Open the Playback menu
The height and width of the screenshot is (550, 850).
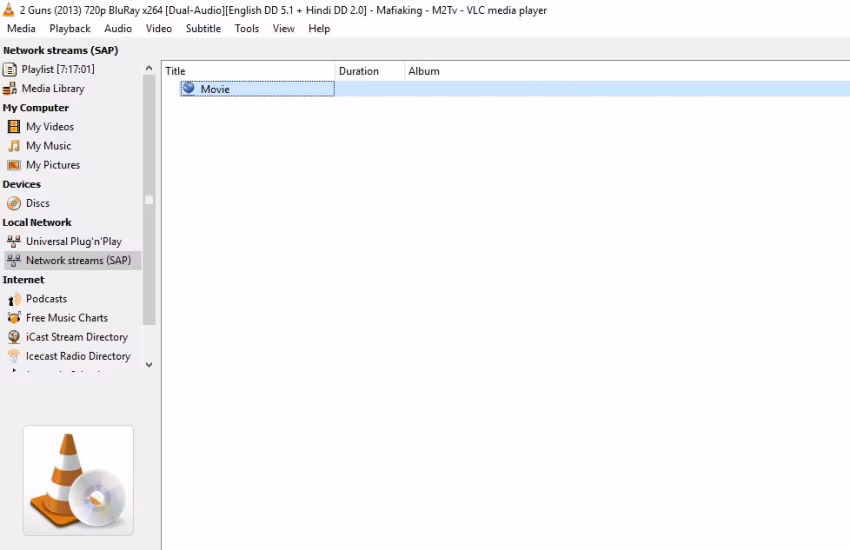[70, 29]
